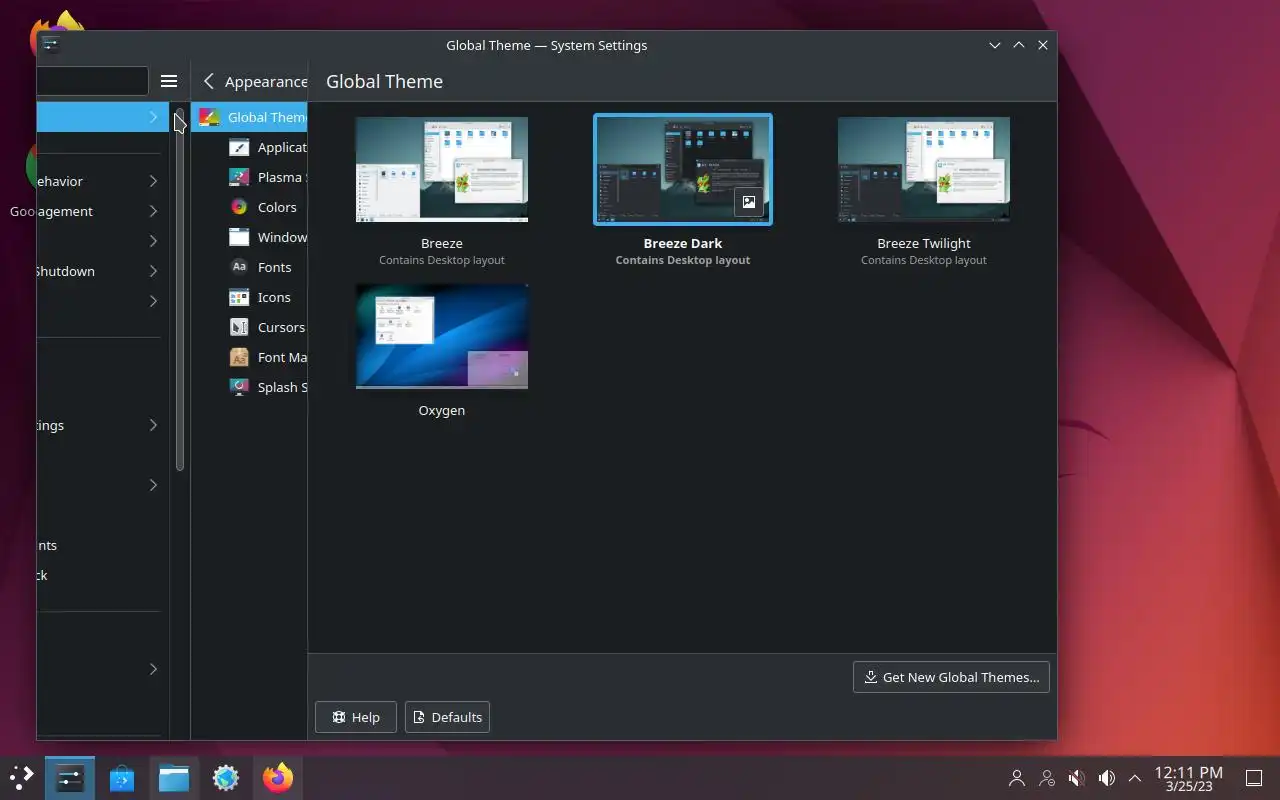Open the Icons settings page
This screenshot has height=800, width=1280.
[250, 297]
